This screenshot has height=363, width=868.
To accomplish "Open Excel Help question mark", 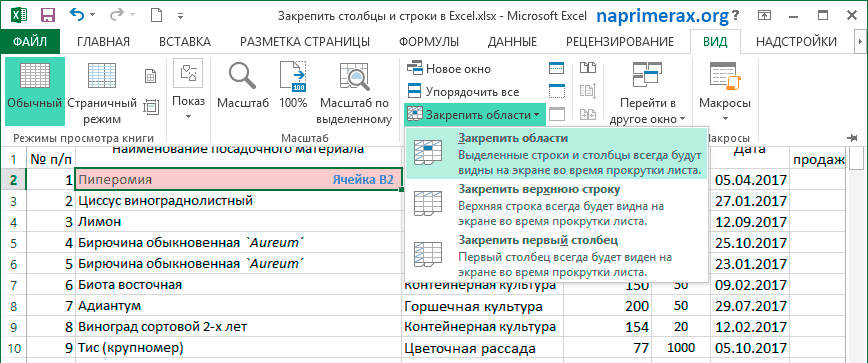I will pyautogui.click(x=735, y=15).
